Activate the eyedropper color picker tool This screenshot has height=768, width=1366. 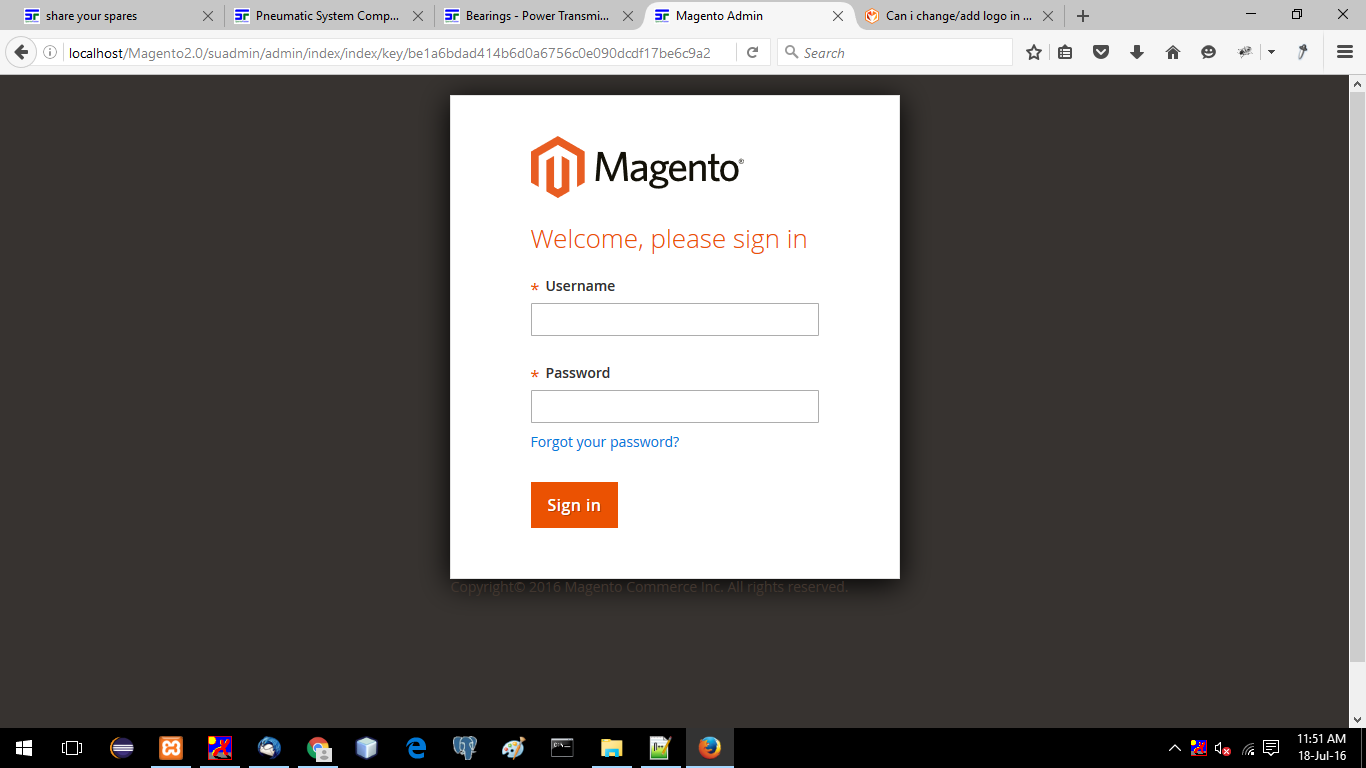click(x=1303, y=53)
